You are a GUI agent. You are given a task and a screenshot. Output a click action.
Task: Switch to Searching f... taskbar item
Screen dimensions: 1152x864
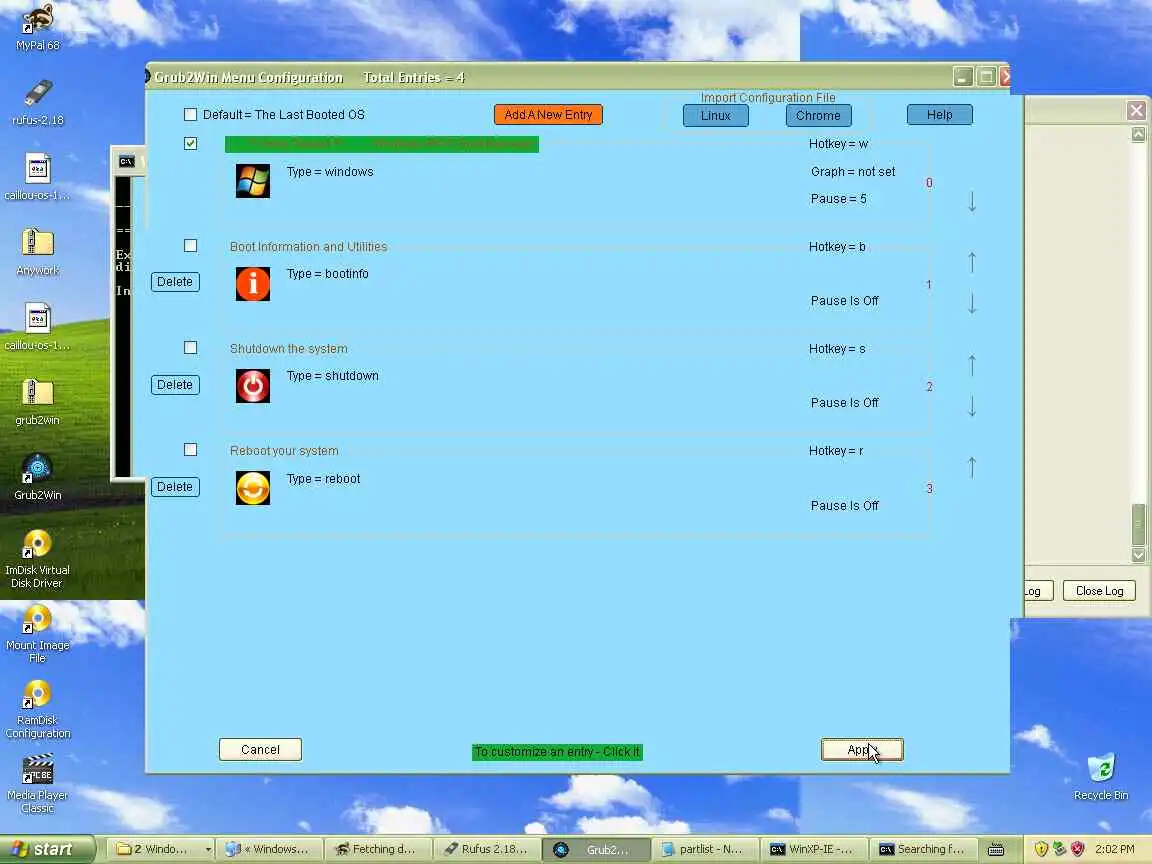(x=922, y=849)
